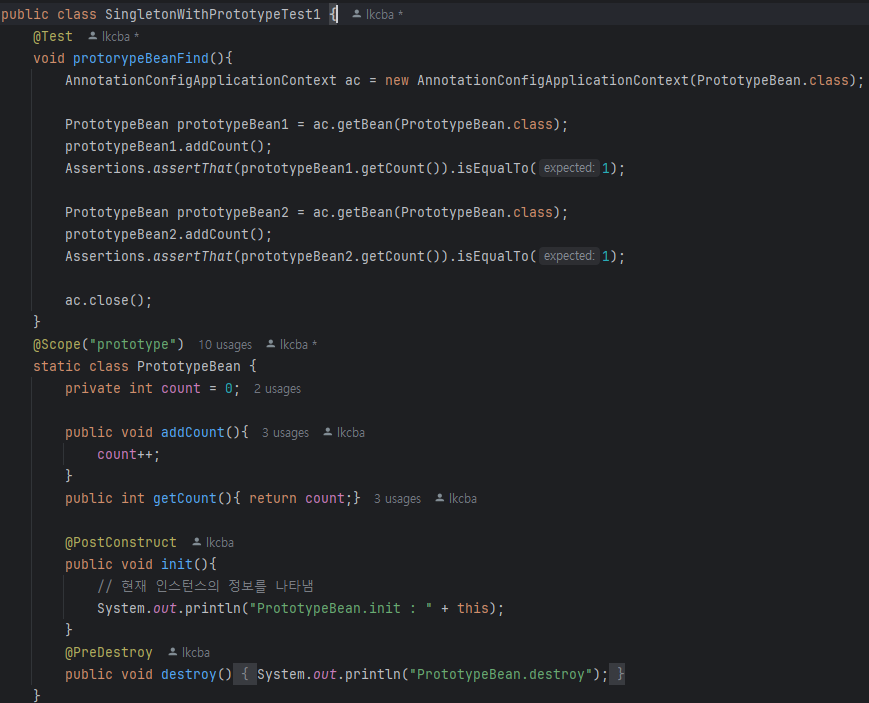The image size is (869, 703).
Task: Click the static class PrototypeBean name
Action: click(x=189, y=366)
